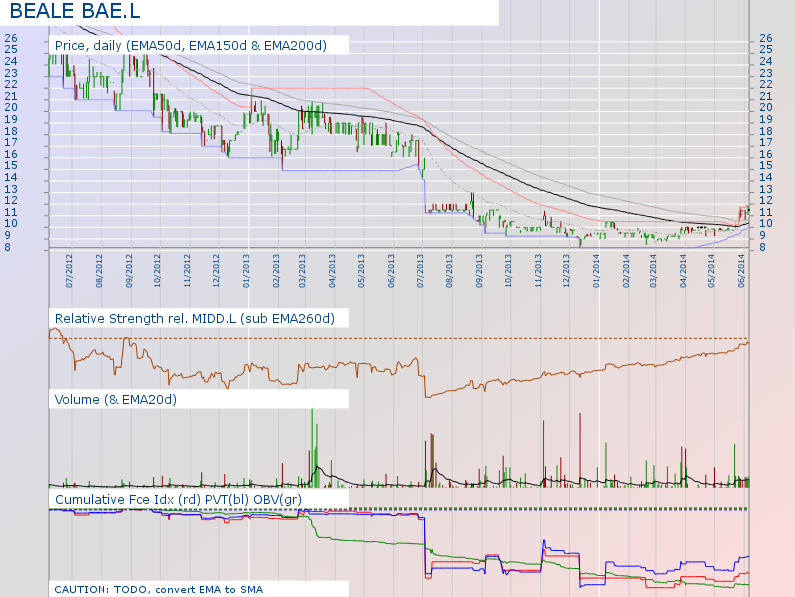Viewport: 795px width, 597px height.
Task: Click the CAUTION TODO note text
Action: click(159, 589)
